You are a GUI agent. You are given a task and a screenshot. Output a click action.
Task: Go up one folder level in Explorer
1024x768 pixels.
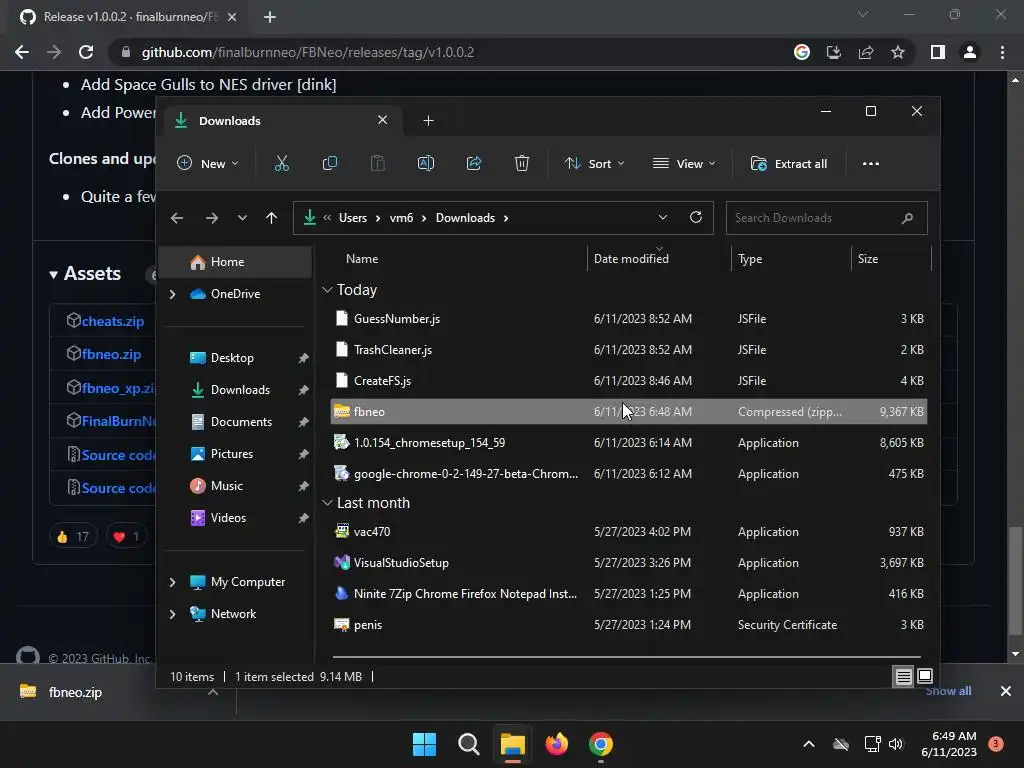pos(272,218)
